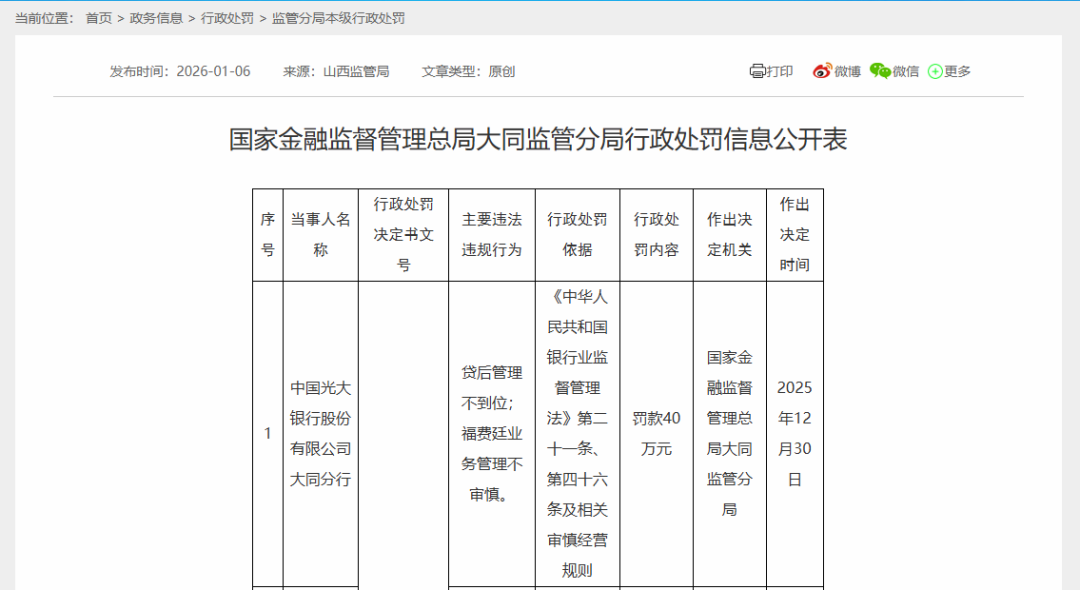Share the article via the Weibo icon
The width and height of the screenshot is (1080, 590).
[x=822, y=71]
